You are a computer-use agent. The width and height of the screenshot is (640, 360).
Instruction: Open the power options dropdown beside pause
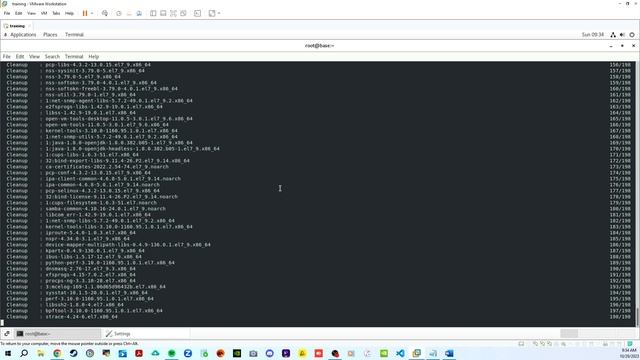92,13
